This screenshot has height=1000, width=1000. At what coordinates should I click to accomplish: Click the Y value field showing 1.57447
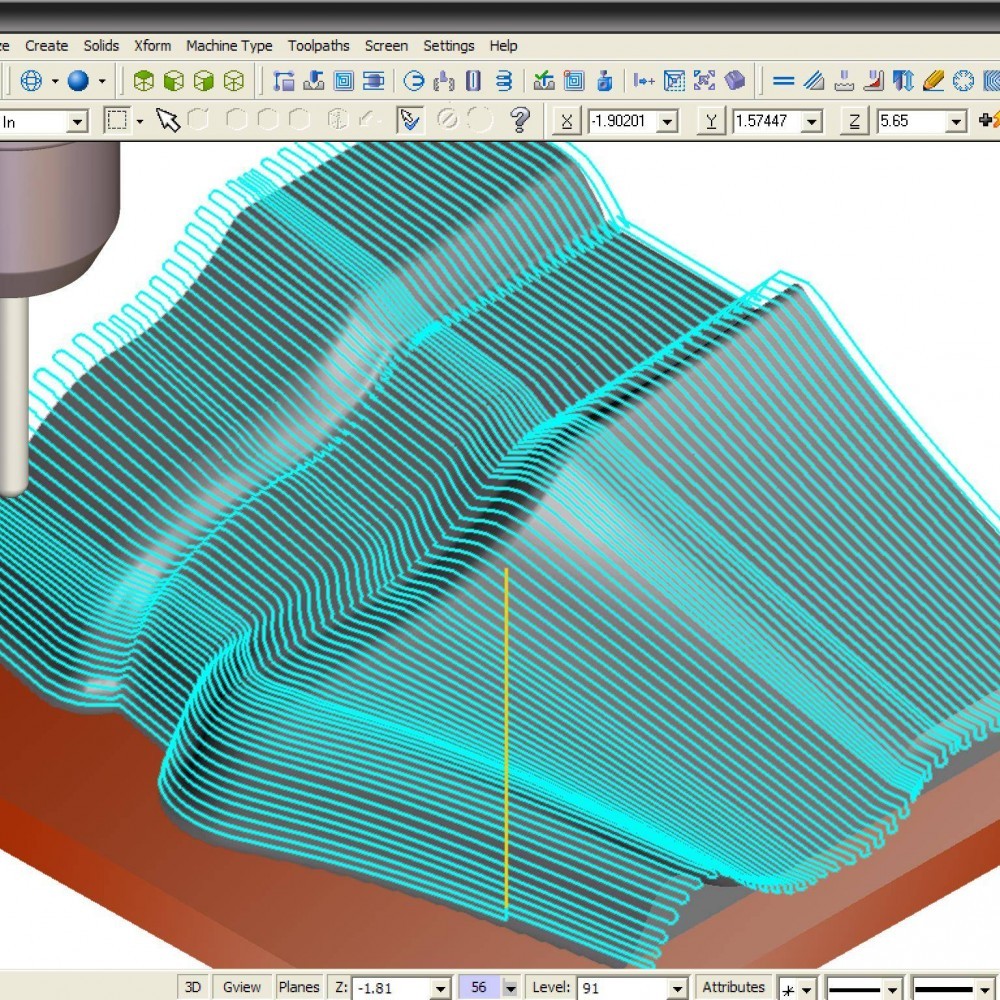tap(767, 121)
